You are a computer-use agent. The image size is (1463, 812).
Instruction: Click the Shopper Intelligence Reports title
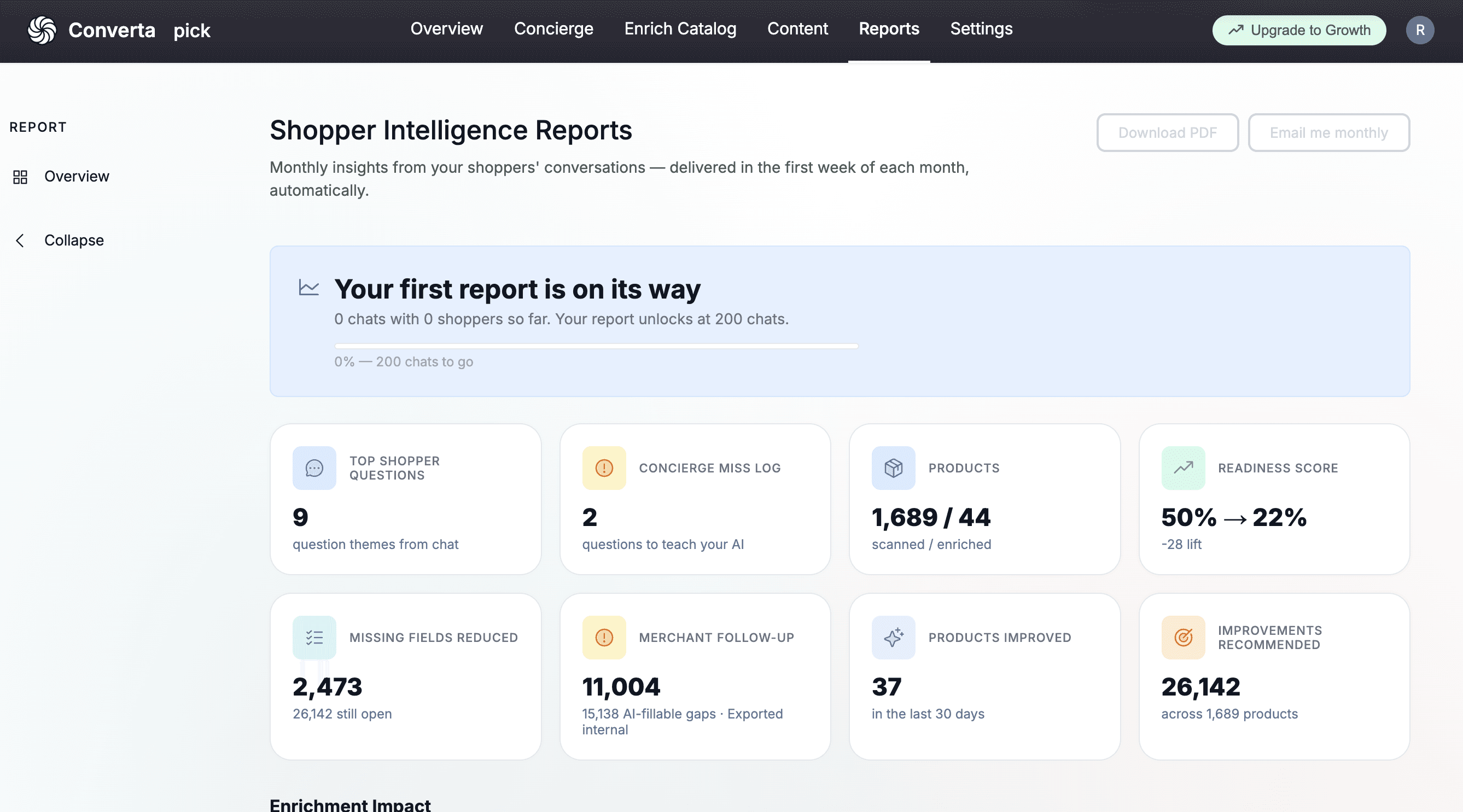tap(450, 130)
